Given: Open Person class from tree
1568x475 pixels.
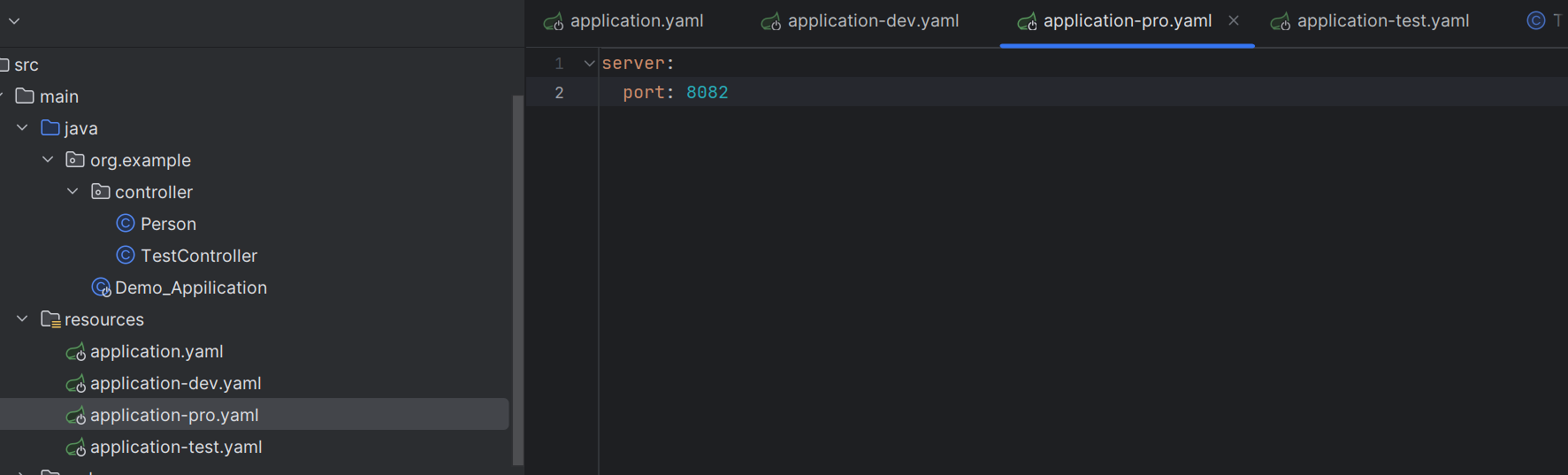Looking at the screenshot, I should point(168,224).
